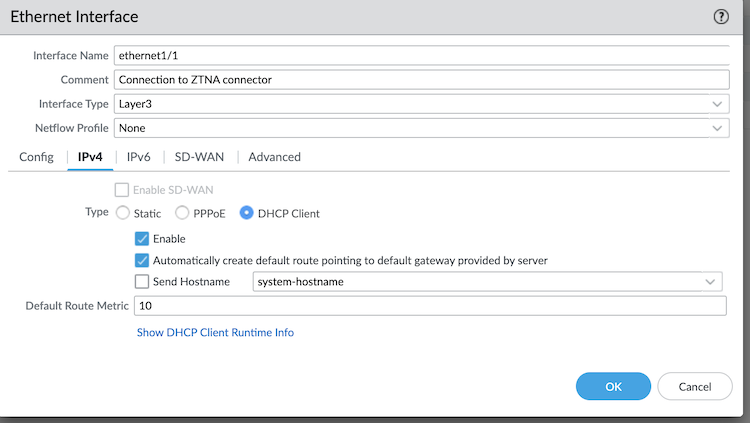The height and width of the screenshot is (423, 750).
Task: Open the Advanced tab
Action: pyautogui.click(x=274, y=157)
